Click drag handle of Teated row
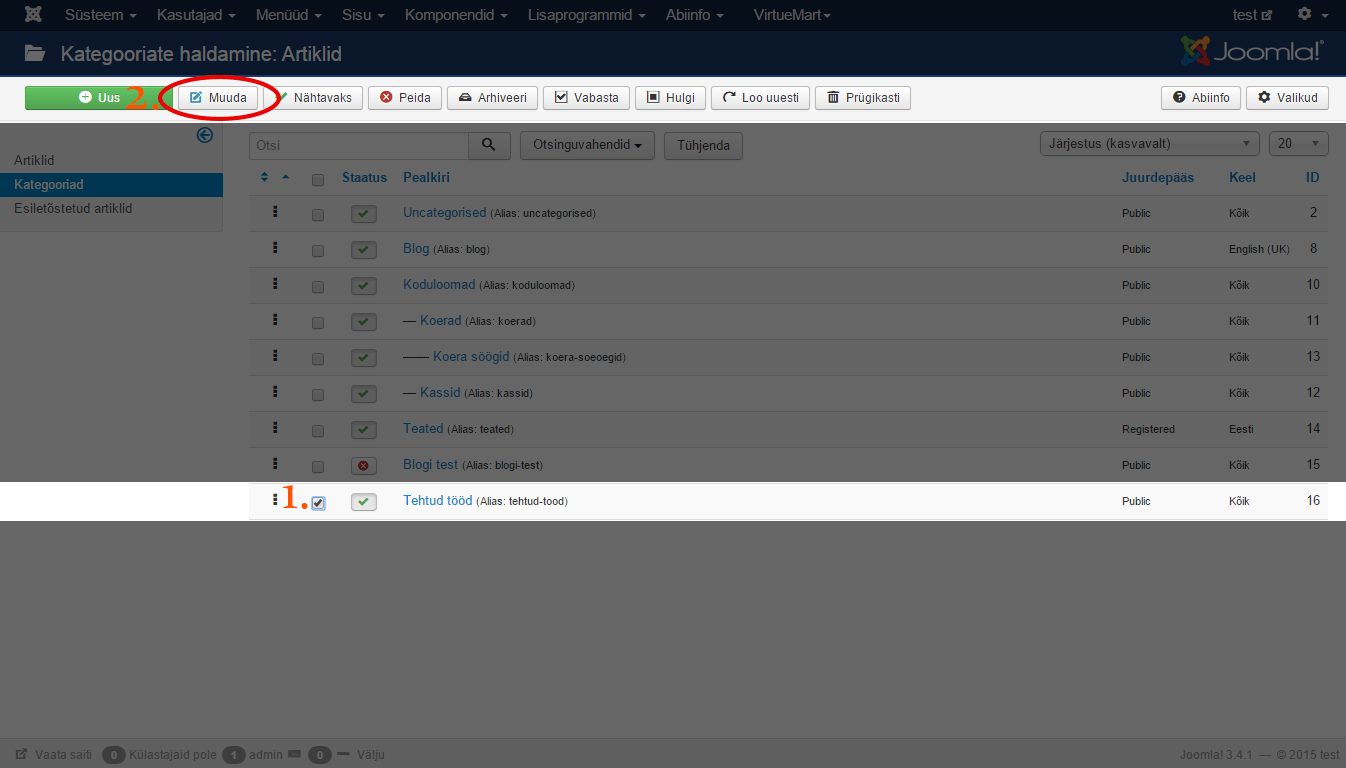Viewport: 1346px width, 768px height. [275, 428]
